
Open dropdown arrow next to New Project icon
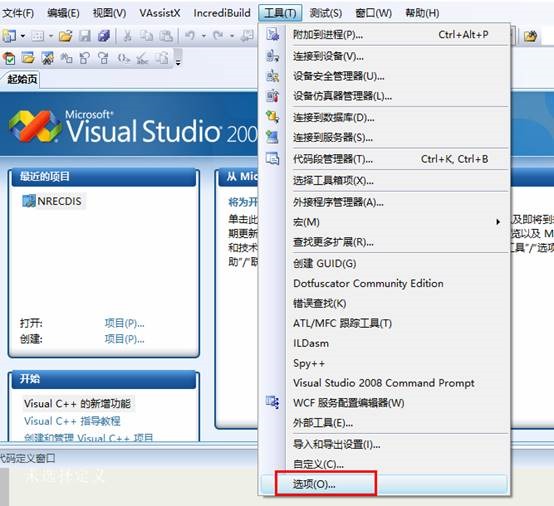pyautogui.click(x=23, y=36)
